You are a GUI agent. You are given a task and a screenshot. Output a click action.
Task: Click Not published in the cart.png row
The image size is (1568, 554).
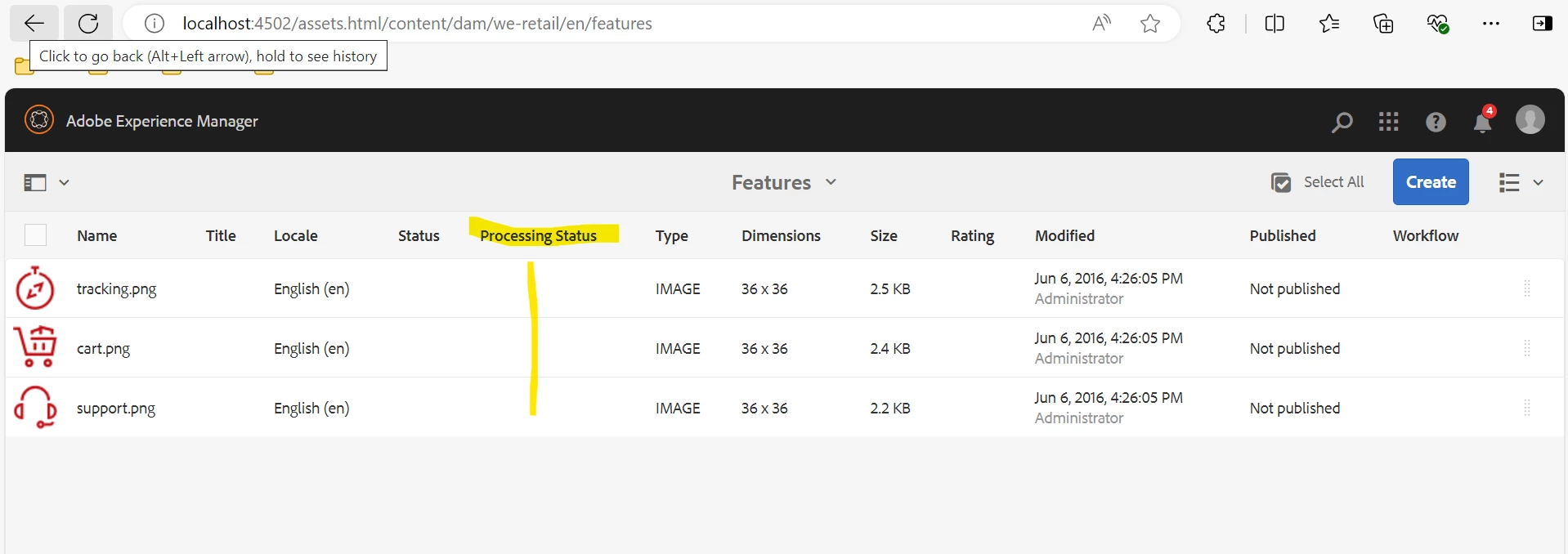point(1294,348)
